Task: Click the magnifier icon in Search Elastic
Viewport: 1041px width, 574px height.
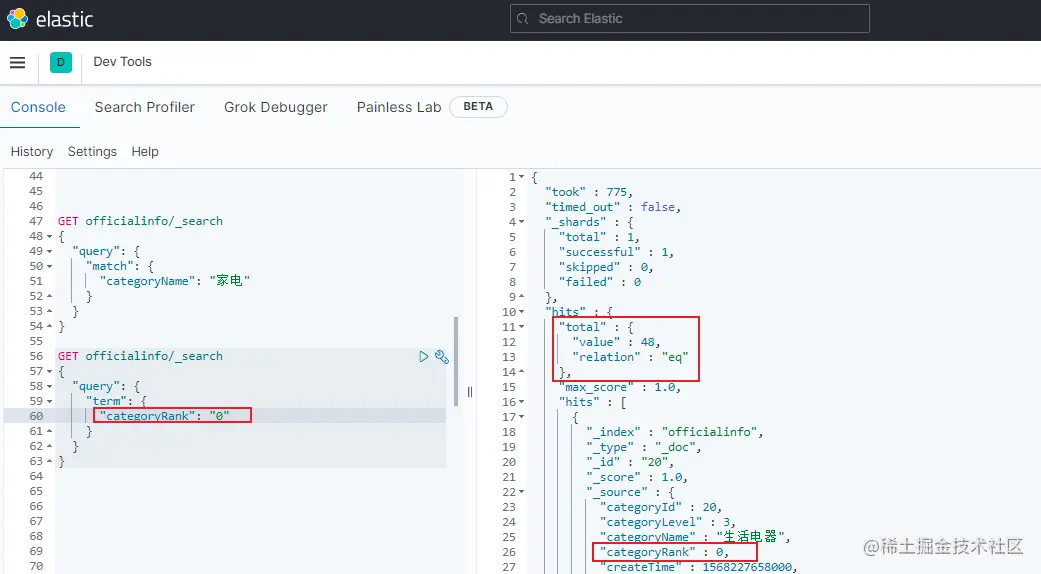Action: tap(523, 19)
